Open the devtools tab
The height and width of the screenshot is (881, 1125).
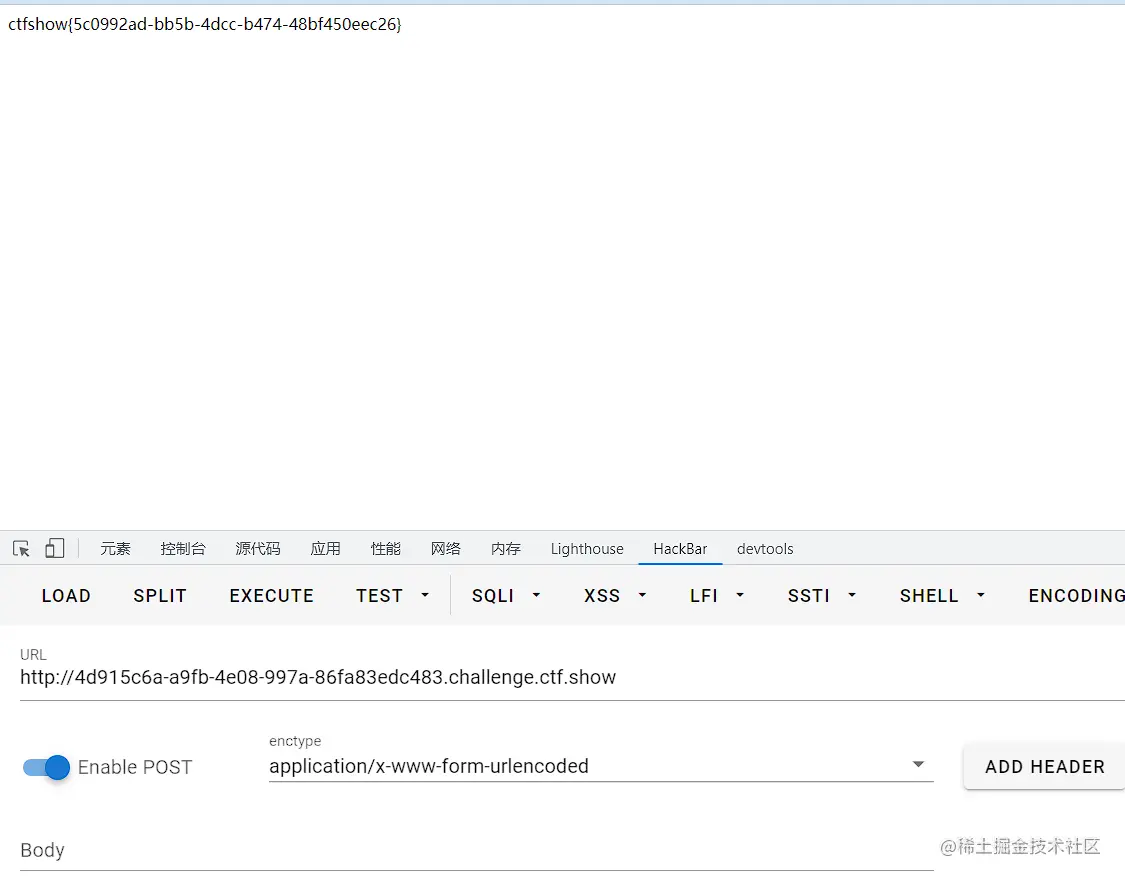pyautogui.click(x=765, y=549)
